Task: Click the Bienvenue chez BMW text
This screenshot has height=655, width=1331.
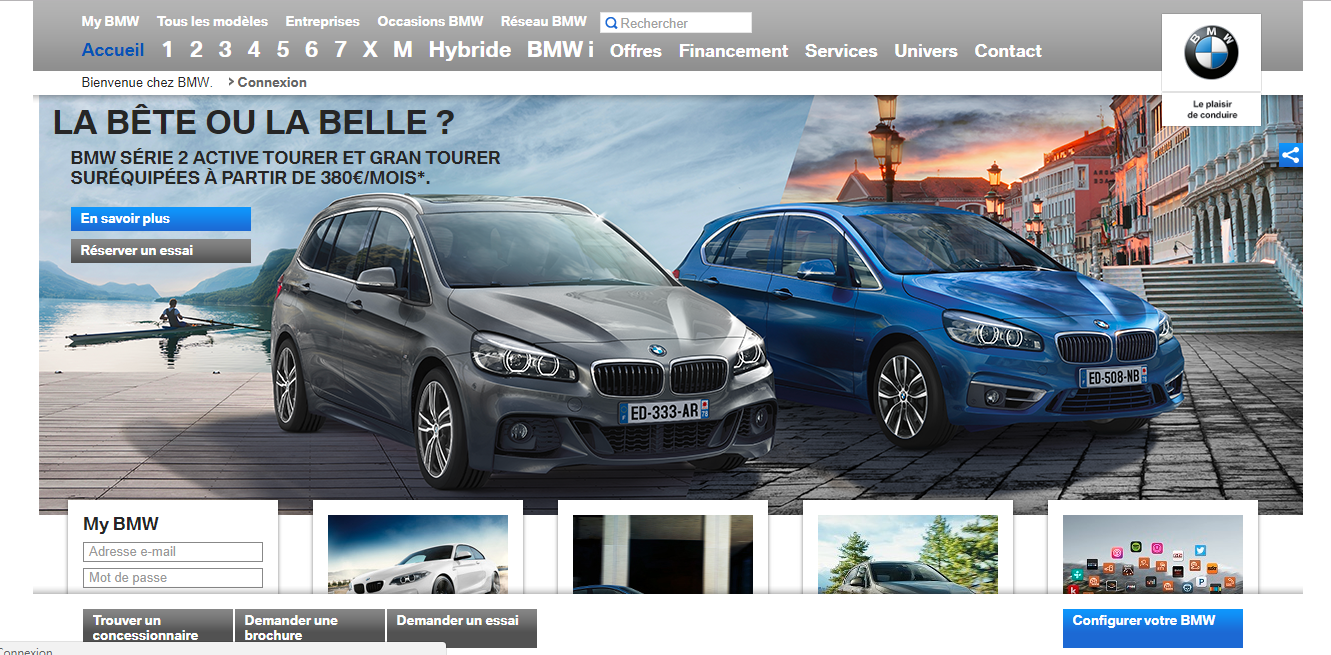Action: (147, 82)
